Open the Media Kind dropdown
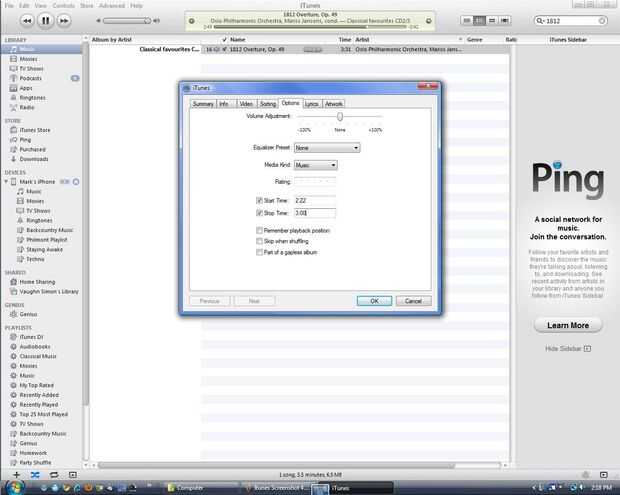This screenshot has height=495, width=620. click(316, 165)
